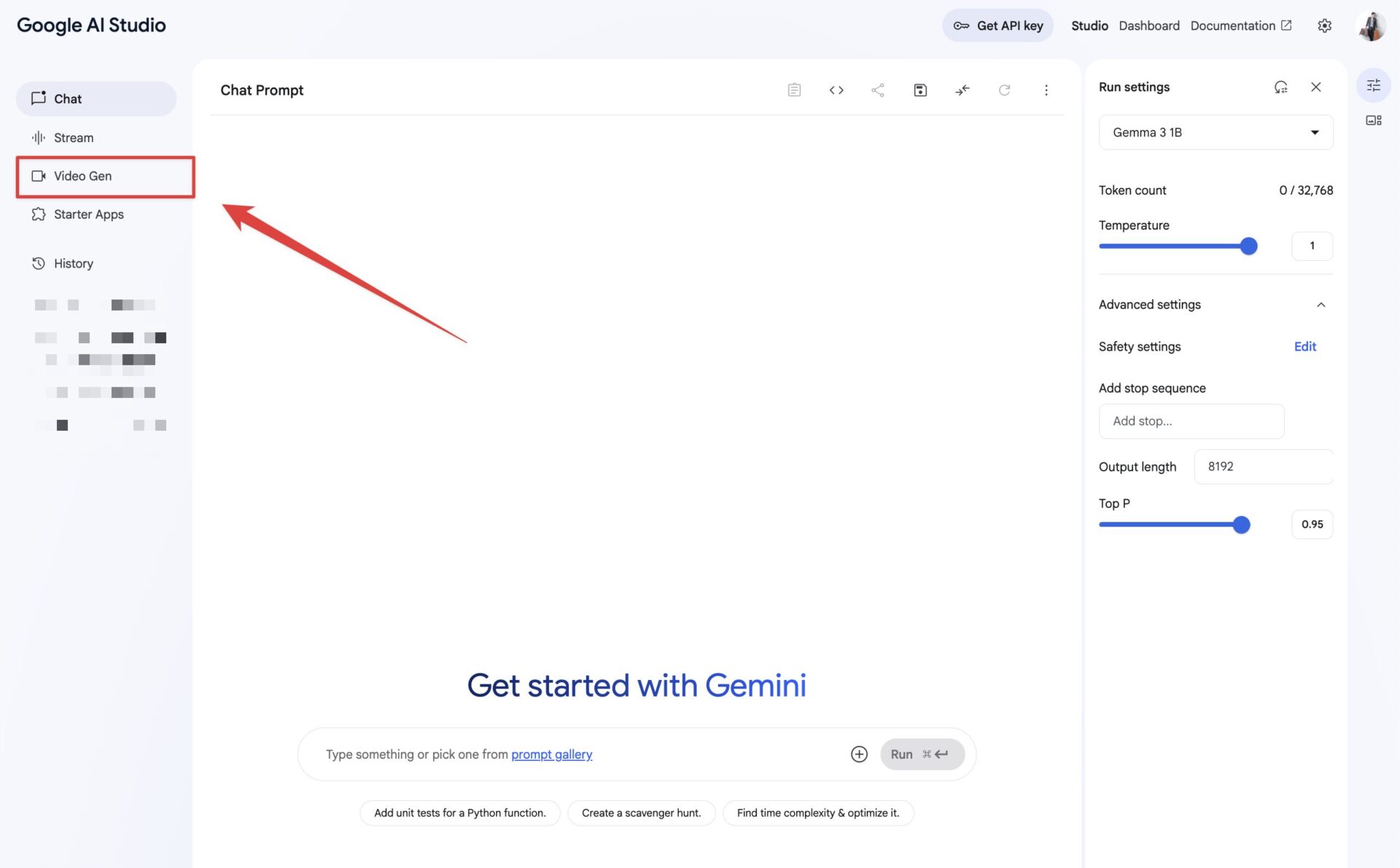
Task: Click the Google AI Studio logo
Action: click(x=91, y=26)
